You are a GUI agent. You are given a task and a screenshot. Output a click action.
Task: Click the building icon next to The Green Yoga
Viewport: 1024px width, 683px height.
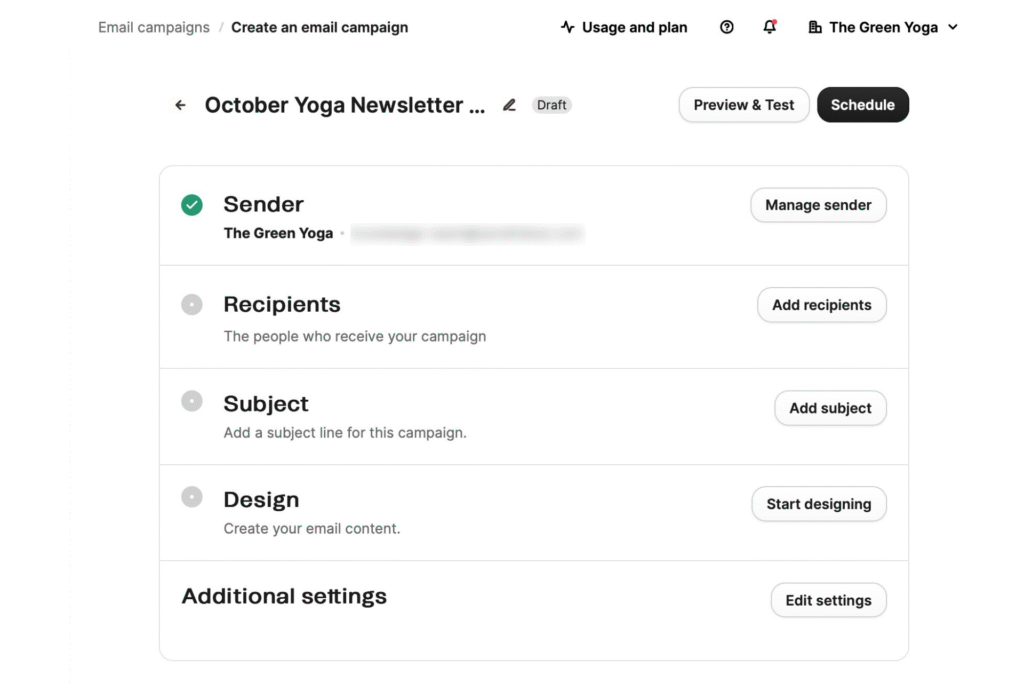tap(815, 27)
